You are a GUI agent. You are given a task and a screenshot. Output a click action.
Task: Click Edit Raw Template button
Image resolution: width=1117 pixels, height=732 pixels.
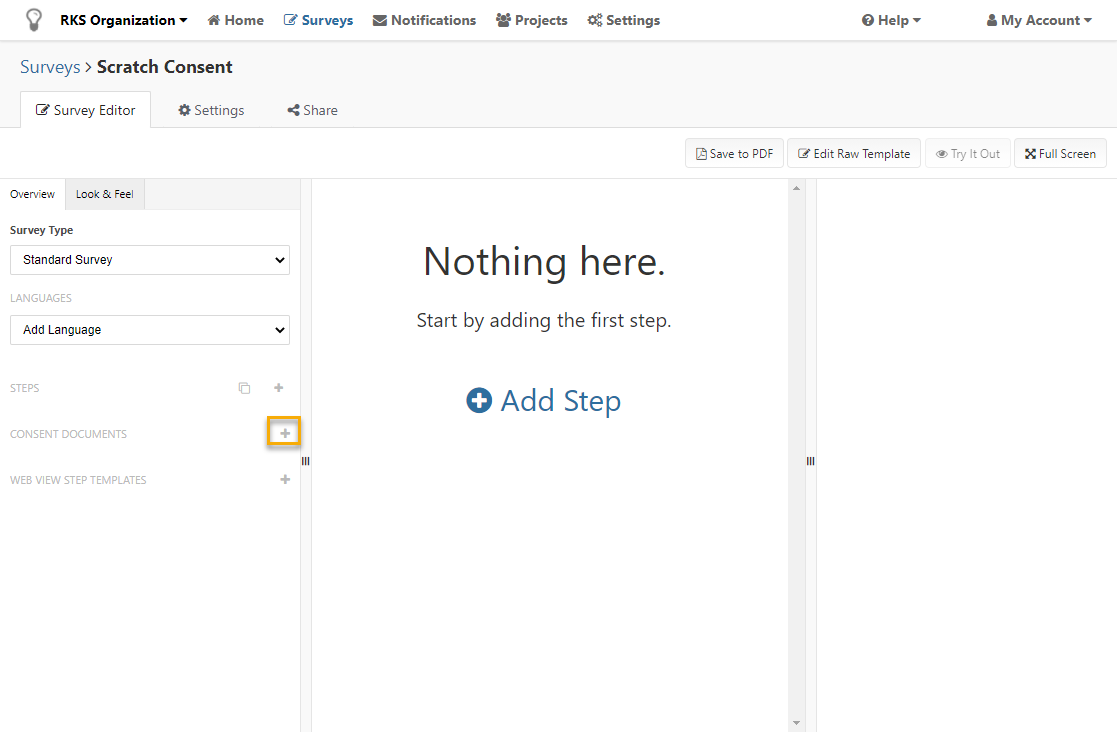tap(853, 154)
